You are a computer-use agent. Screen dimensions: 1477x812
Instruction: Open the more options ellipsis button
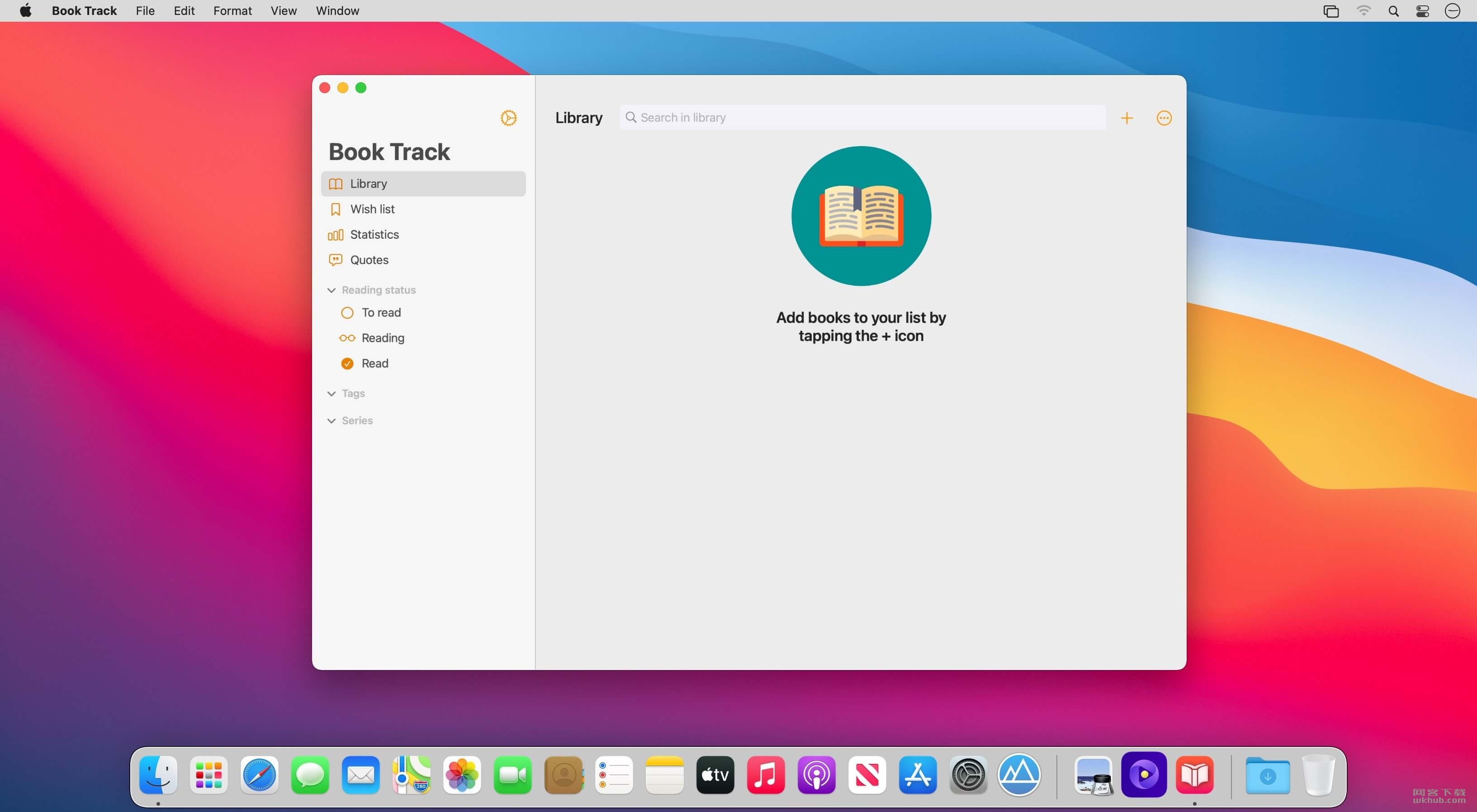(1164, 118)
